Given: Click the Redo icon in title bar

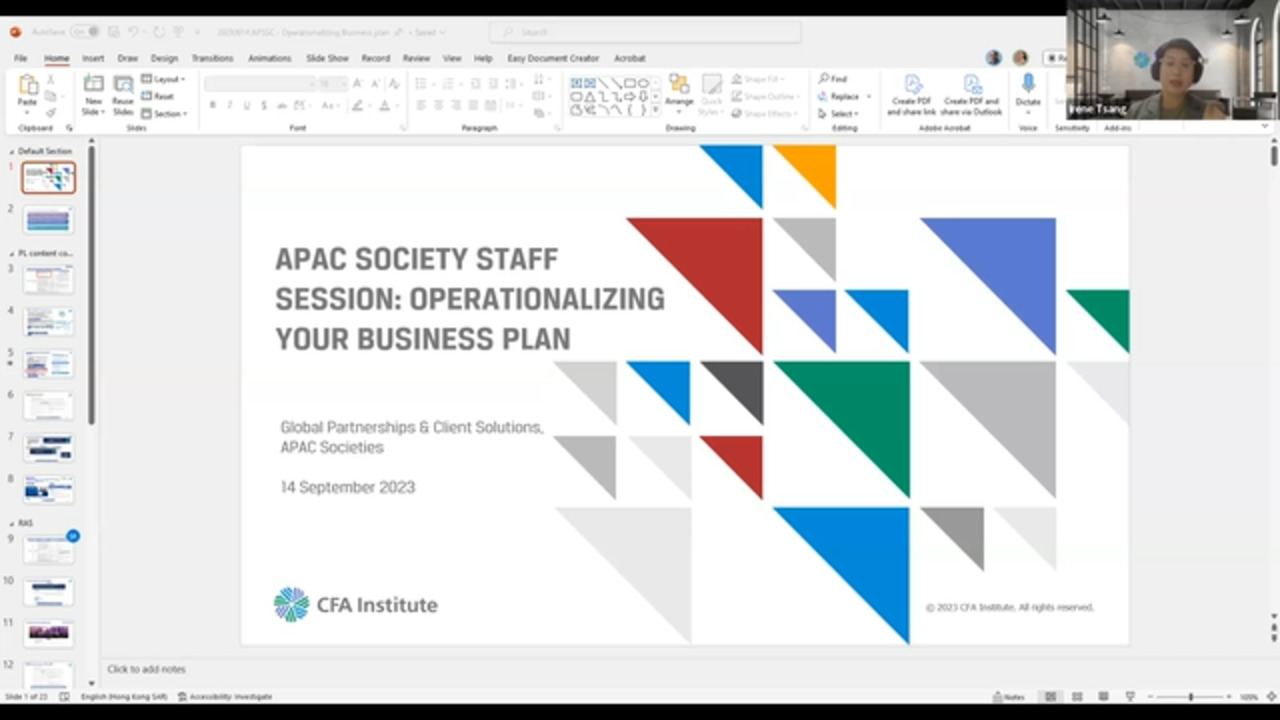Looking at the screenshot, I should point(160,32).
